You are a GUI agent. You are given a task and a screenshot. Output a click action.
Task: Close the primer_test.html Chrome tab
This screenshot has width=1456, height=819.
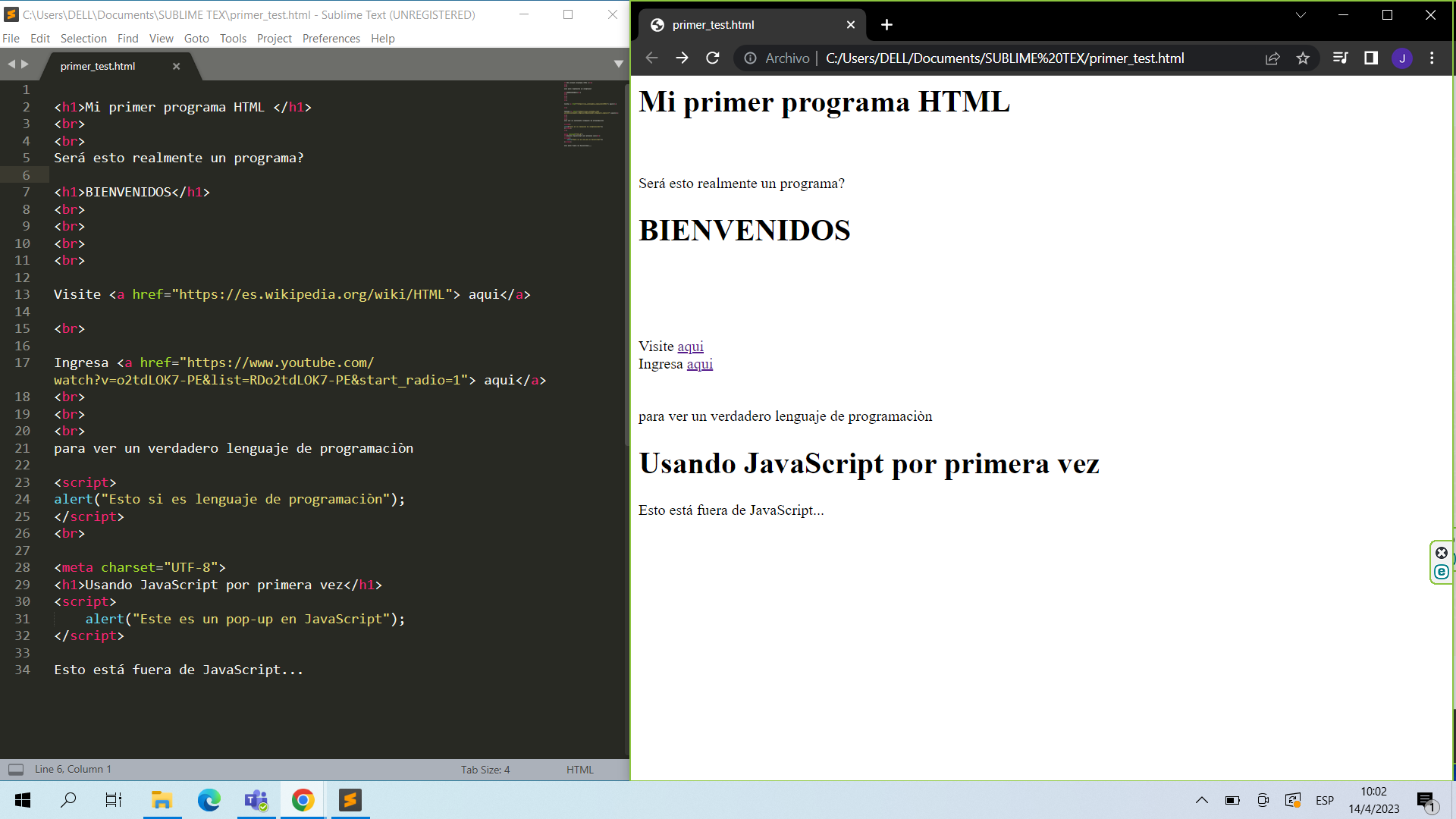click(x=851, y=25)
